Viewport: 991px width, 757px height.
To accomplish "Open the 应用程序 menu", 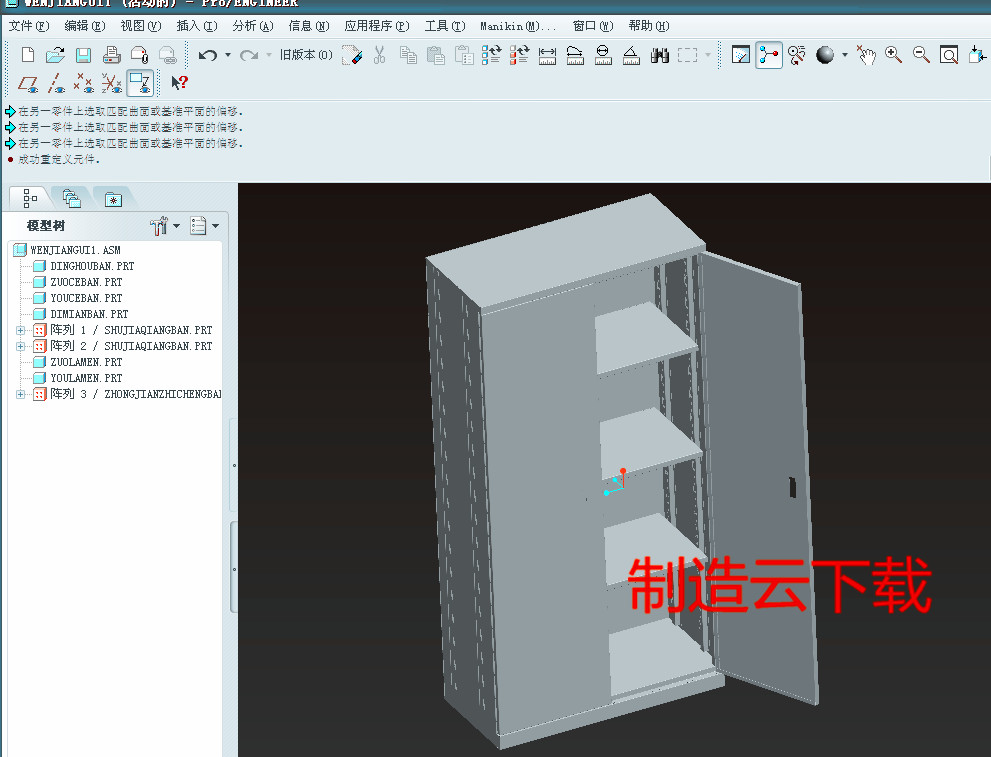I will [377, 26].
